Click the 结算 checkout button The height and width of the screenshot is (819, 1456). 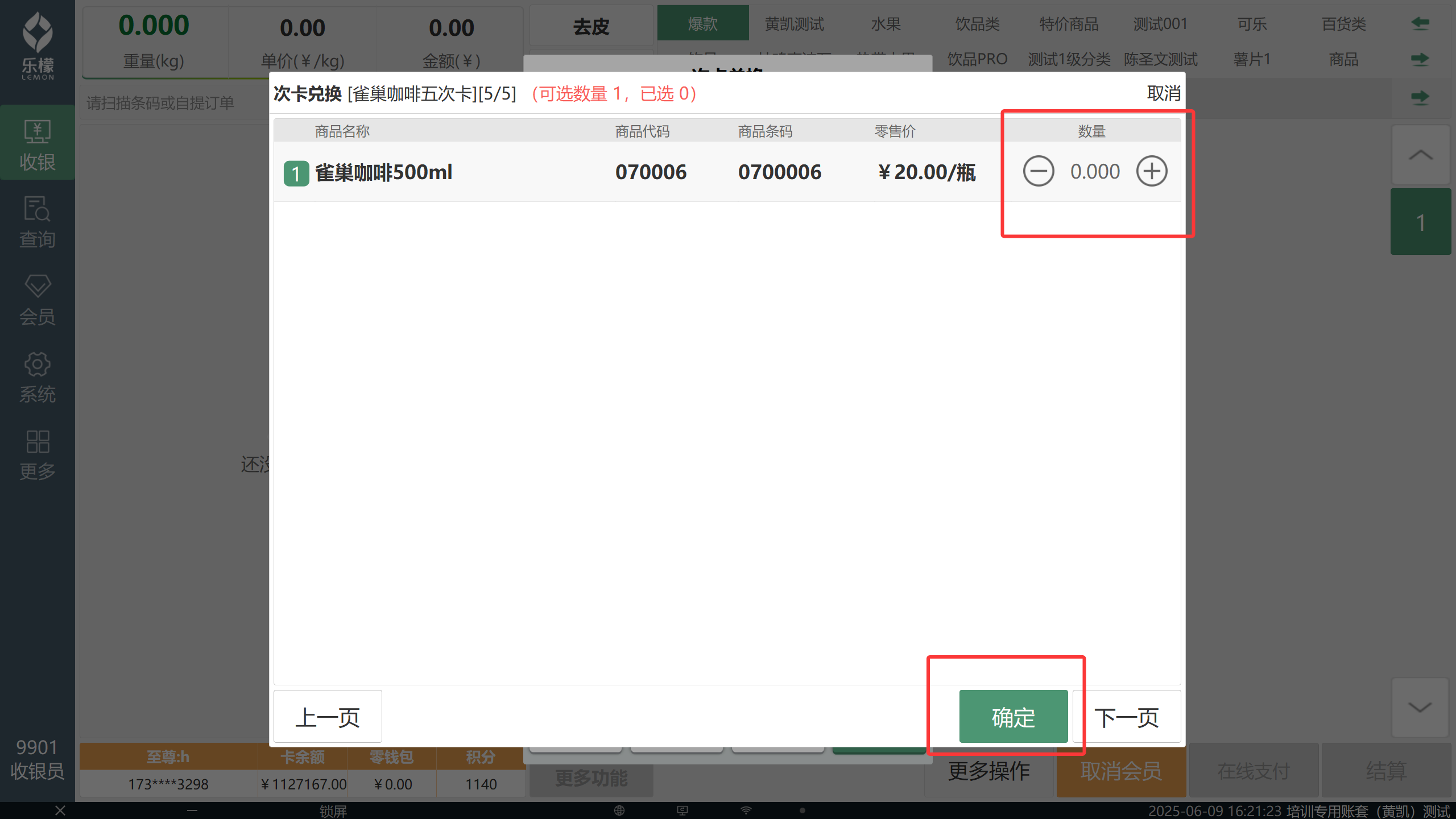(1386, 771)
